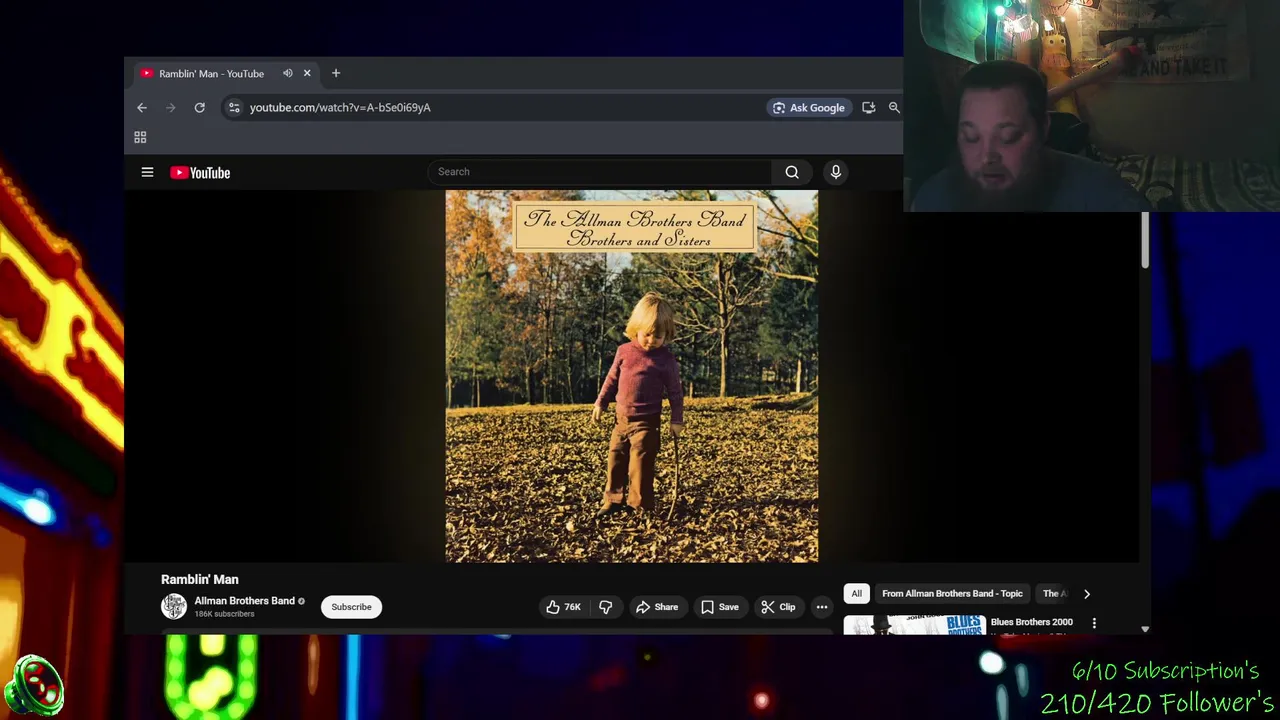This screenshot has height=720, width=1280.
Task: Show next filter chips with right arrow
Action: tap(1087, 593)
